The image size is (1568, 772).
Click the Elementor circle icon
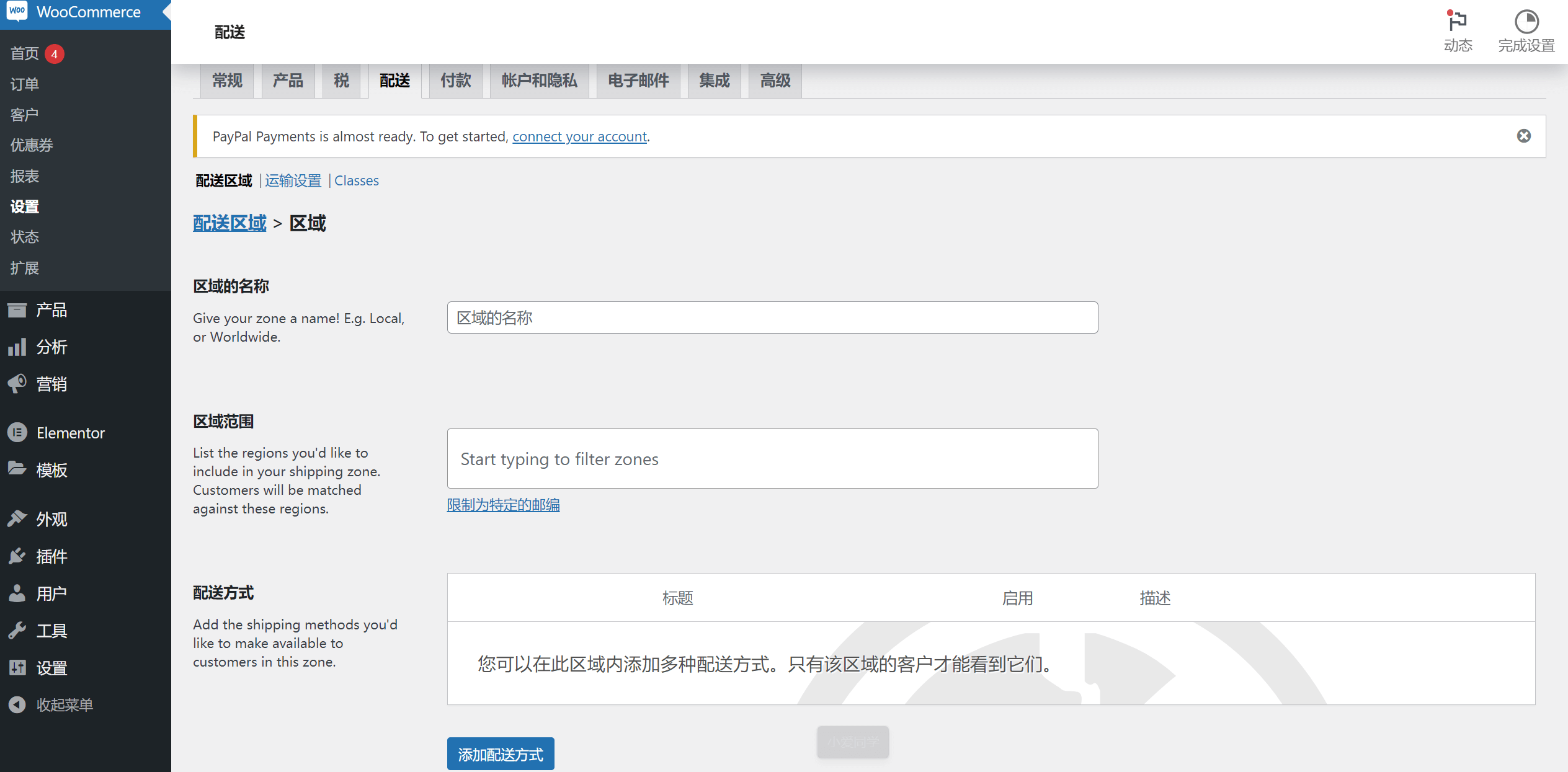pyautogui.click(x=17, y=432)
